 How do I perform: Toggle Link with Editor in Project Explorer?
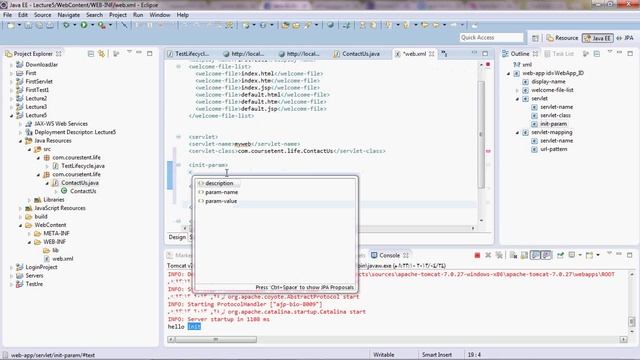tap(102, 53)
